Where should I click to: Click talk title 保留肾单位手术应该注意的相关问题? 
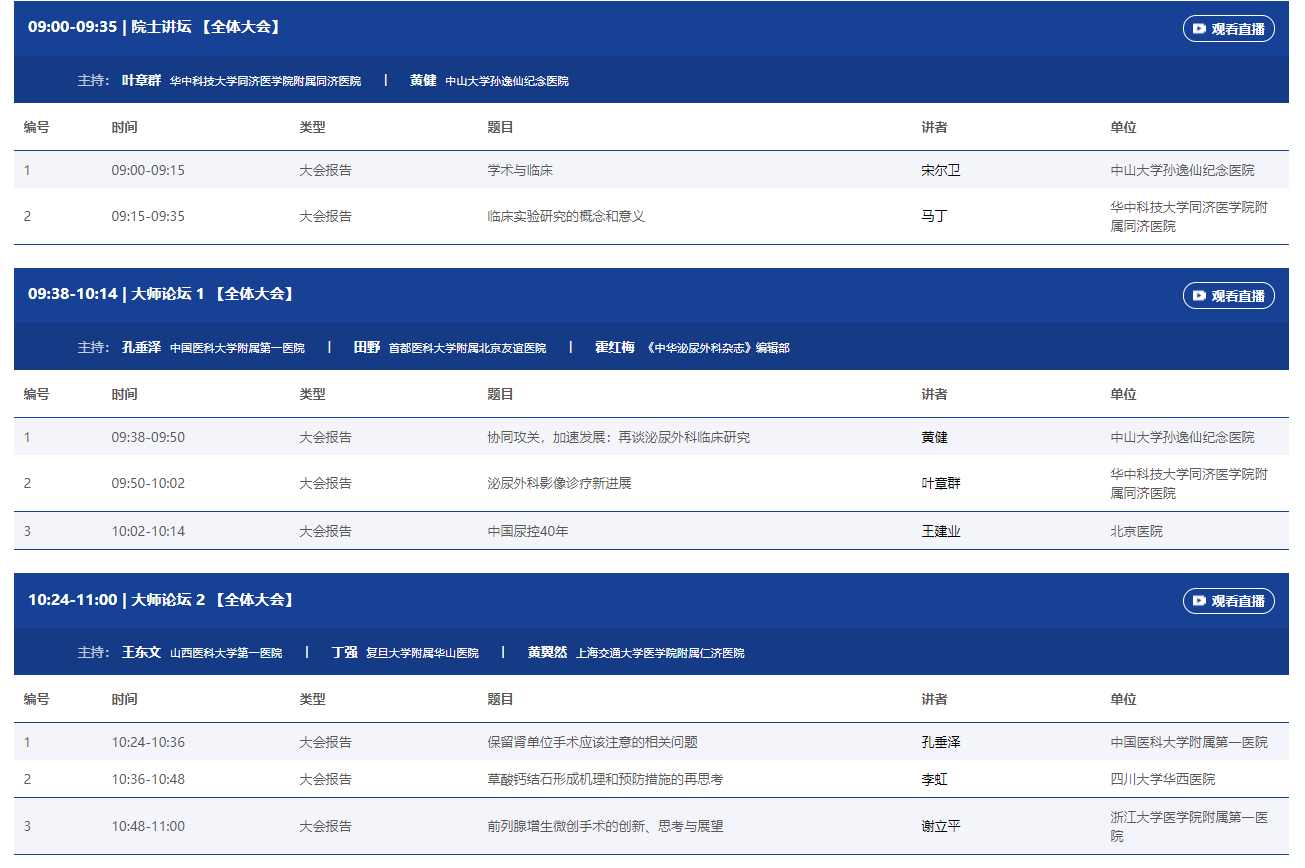(x=592, y=742)
